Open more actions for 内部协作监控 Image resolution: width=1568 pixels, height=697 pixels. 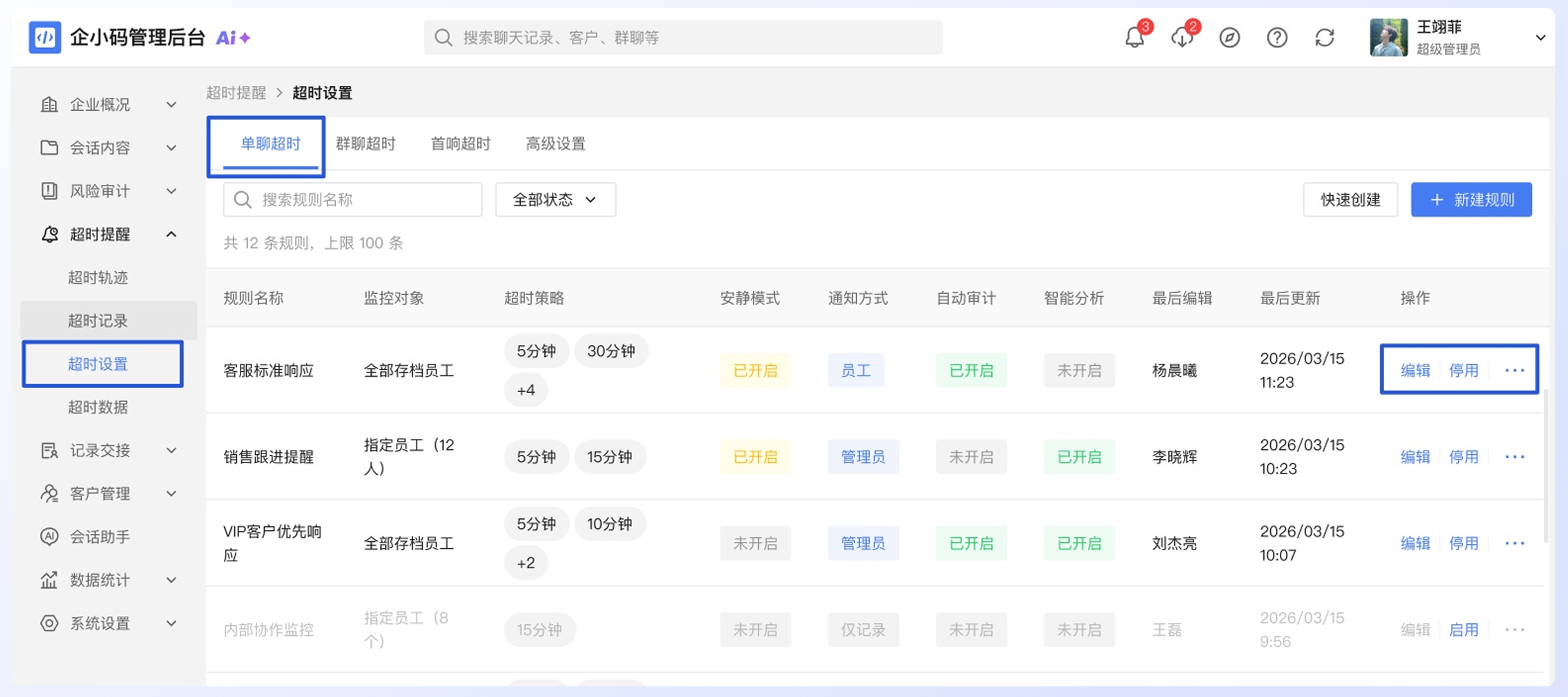(x=1514, y=629)
